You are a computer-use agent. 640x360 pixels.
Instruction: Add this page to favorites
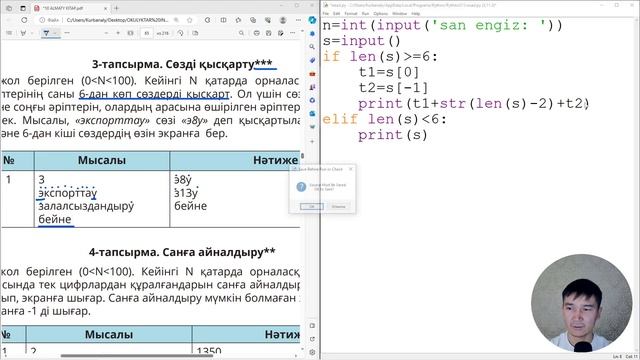tap(190, 20)
